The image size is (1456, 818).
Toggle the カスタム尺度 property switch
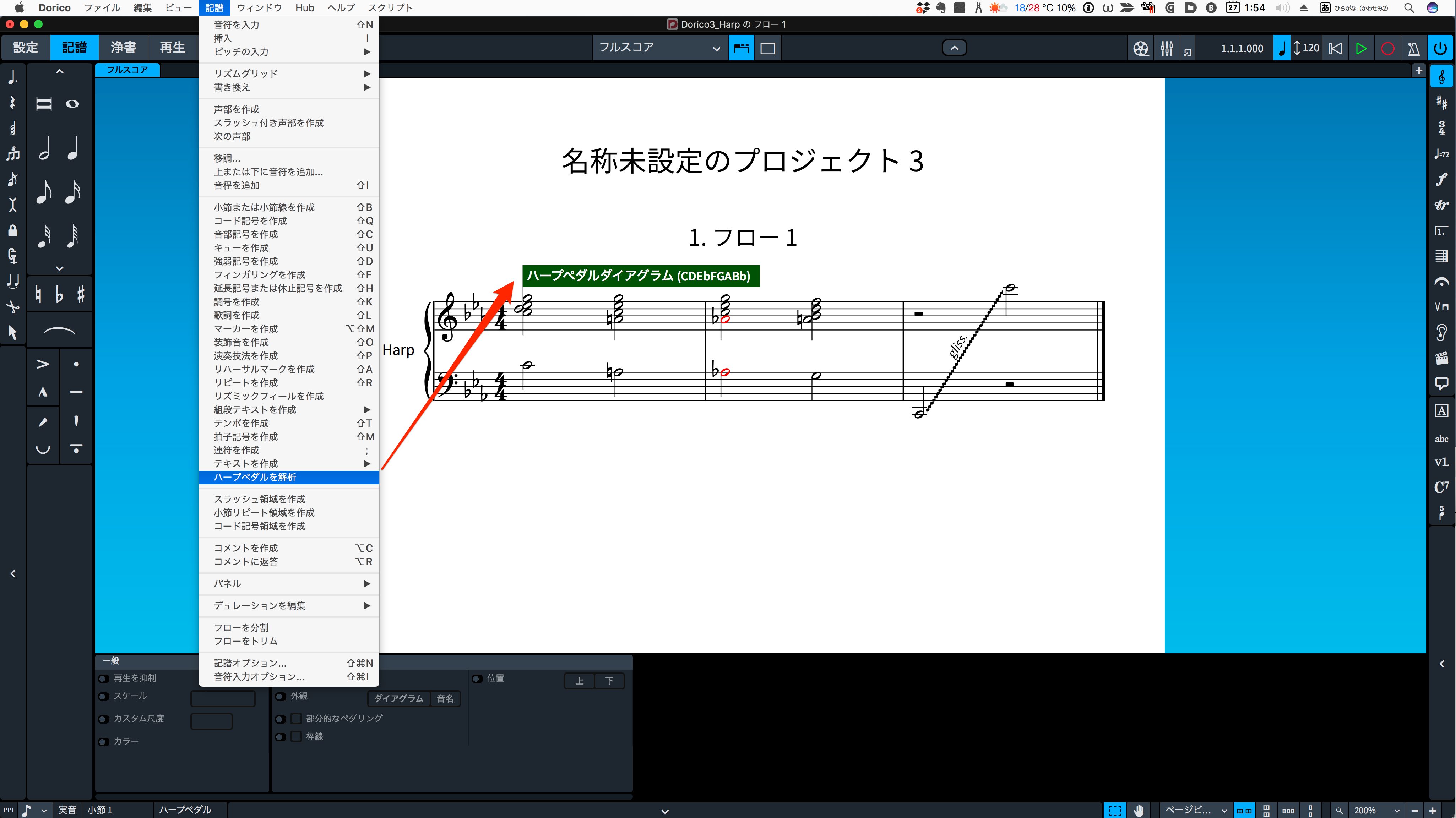(103, 719)
